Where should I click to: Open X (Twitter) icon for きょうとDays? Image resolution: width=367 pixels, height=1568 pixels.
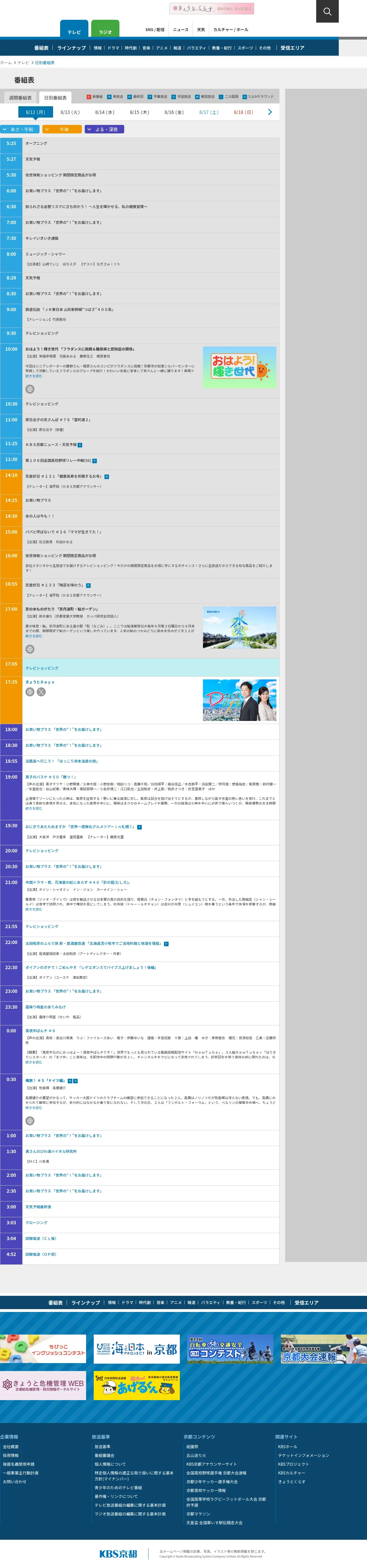coord(41,692)
